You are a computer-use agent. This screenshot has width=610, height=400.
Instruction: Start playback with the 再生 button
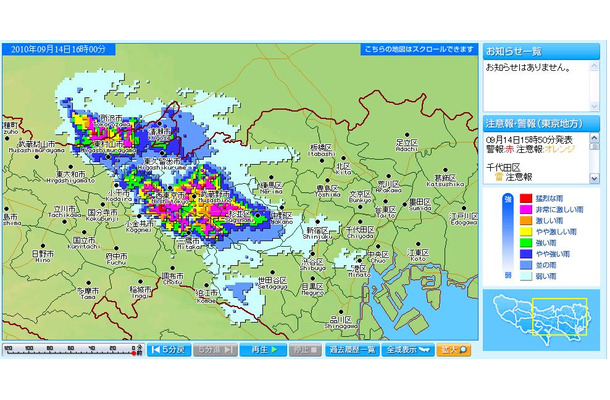(x=263, y=350)
